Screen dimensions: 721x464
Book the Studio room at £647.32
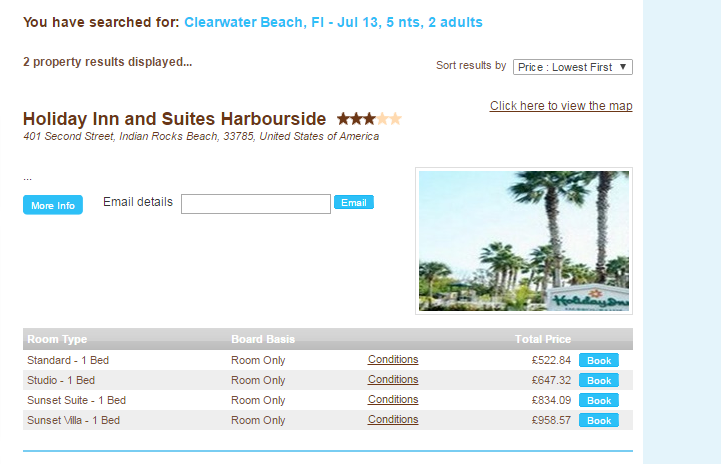point(598,380)
